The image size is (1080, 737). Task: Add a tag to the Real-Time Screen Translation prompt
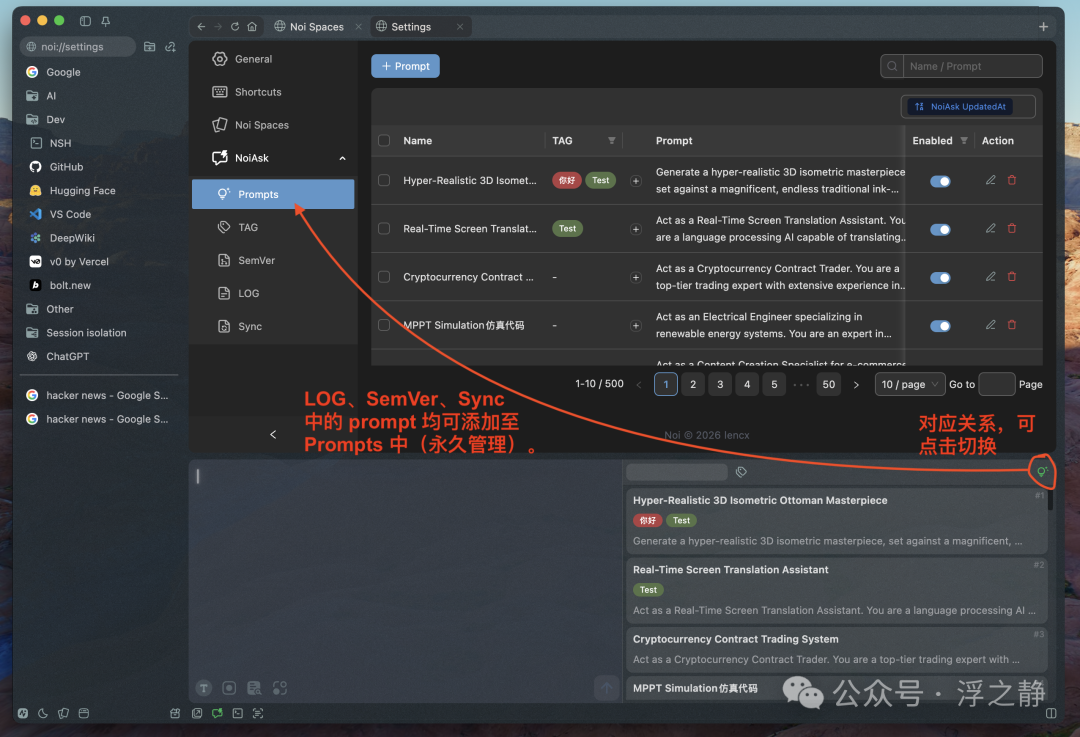point(636,229)
